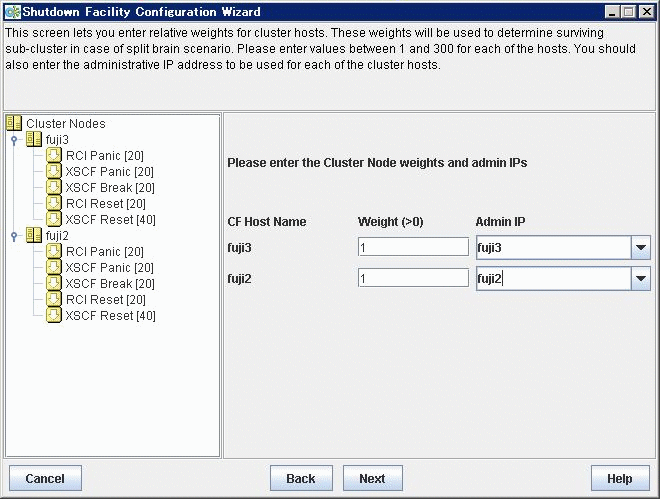Open the Help for this screen
Screen dimensions: 660x499
pyautogui.click(x=620, y=478)
